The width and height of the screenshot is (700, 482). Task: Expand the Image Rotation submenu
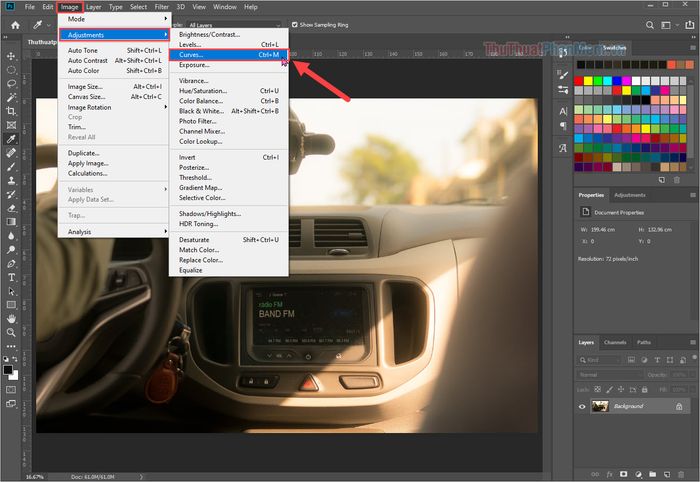(x=114, y=107)
